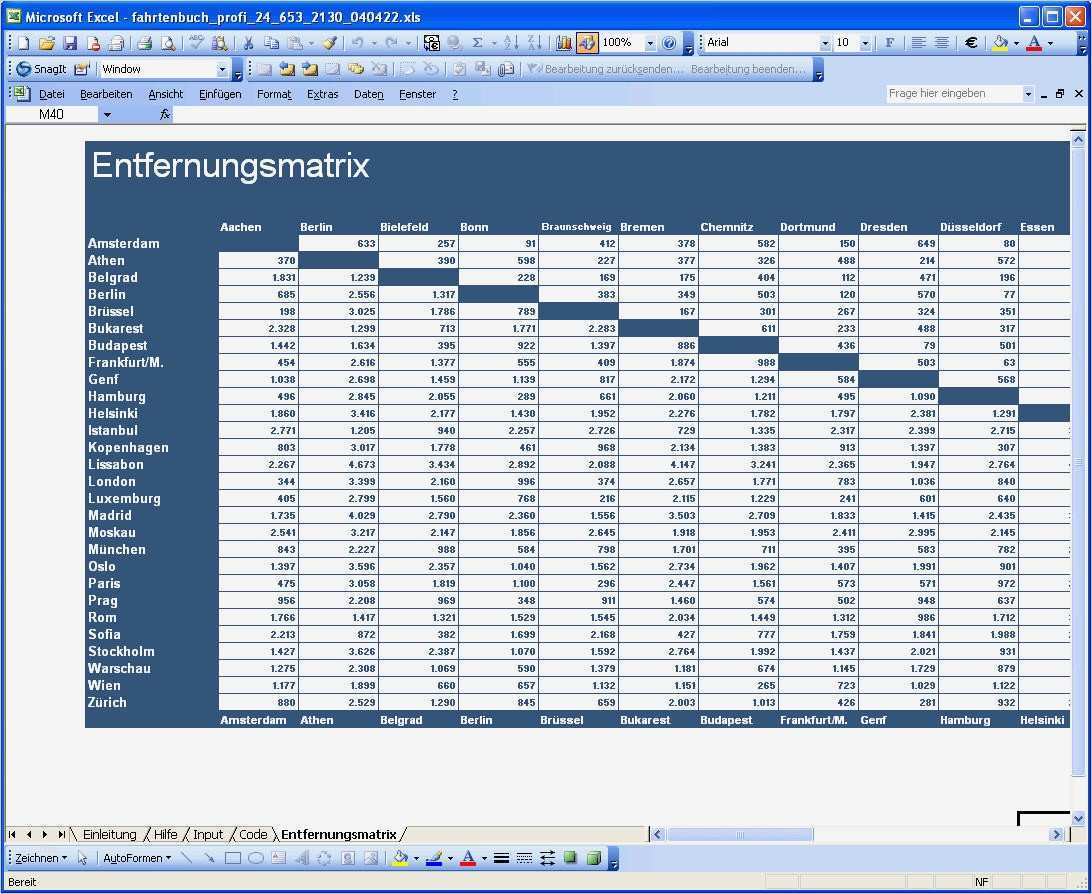Open the Chart Wizard icon

coord(564,43)
